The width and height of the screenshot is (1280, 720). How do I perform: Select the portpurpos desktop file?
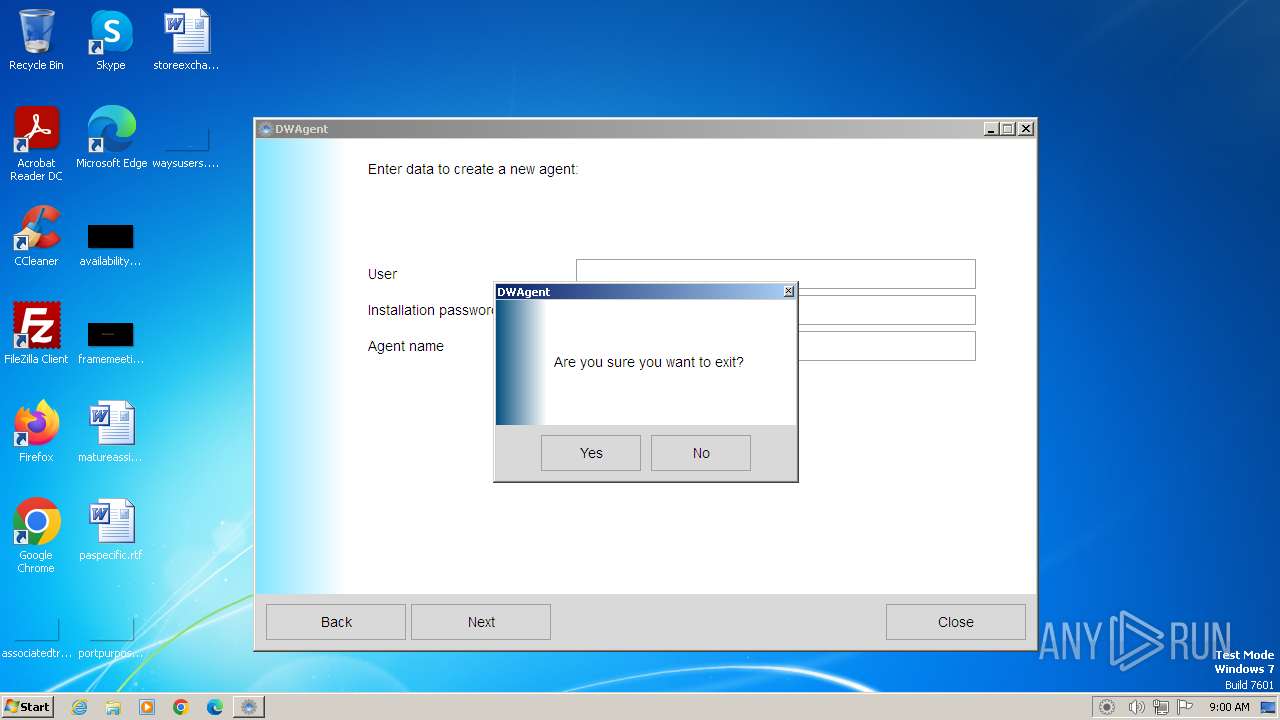(x=110, y=640)
